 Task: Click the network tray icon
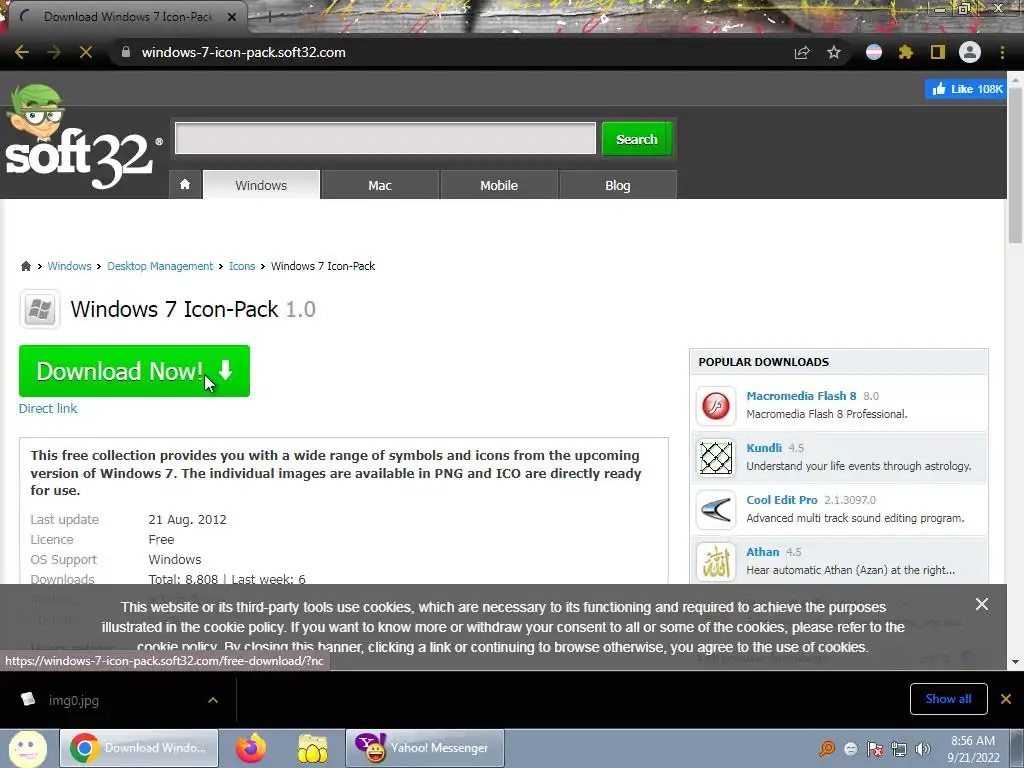pos(899,749)
